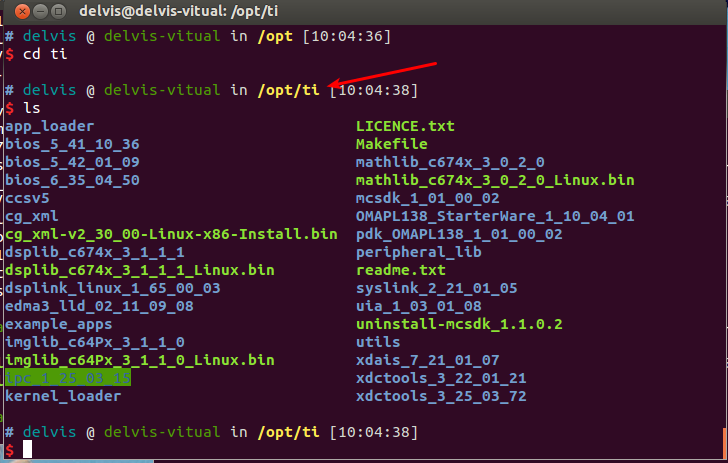Select xdais_7_21_01_07 directory name
The height and width of the screenshot is (463, 728).
pos(428,360)
